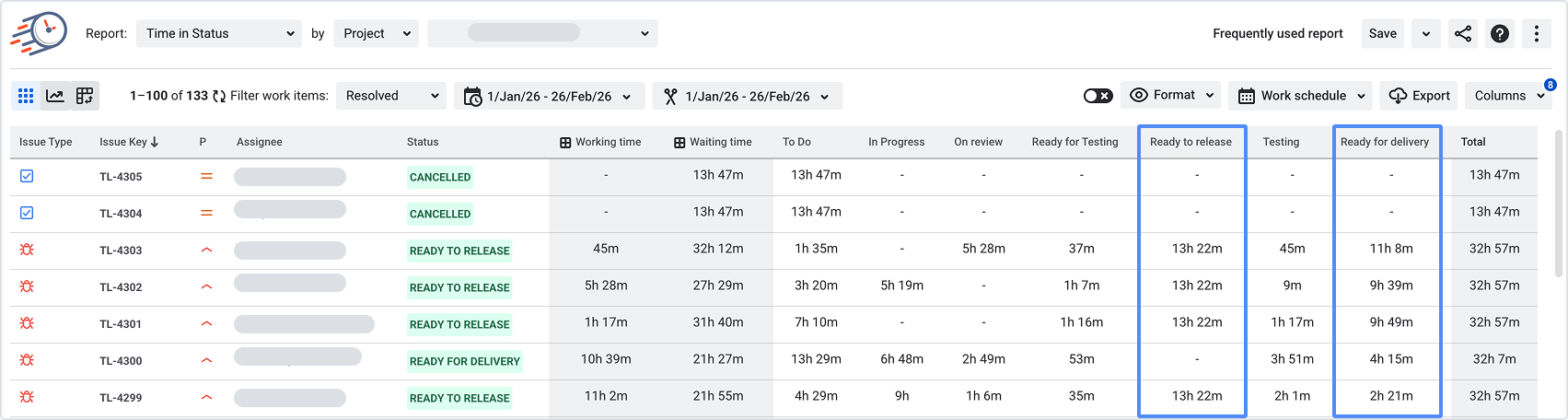Click the bug icon for TL-4302
Viewport: 1568px width, 420px height.
(27, 286)
